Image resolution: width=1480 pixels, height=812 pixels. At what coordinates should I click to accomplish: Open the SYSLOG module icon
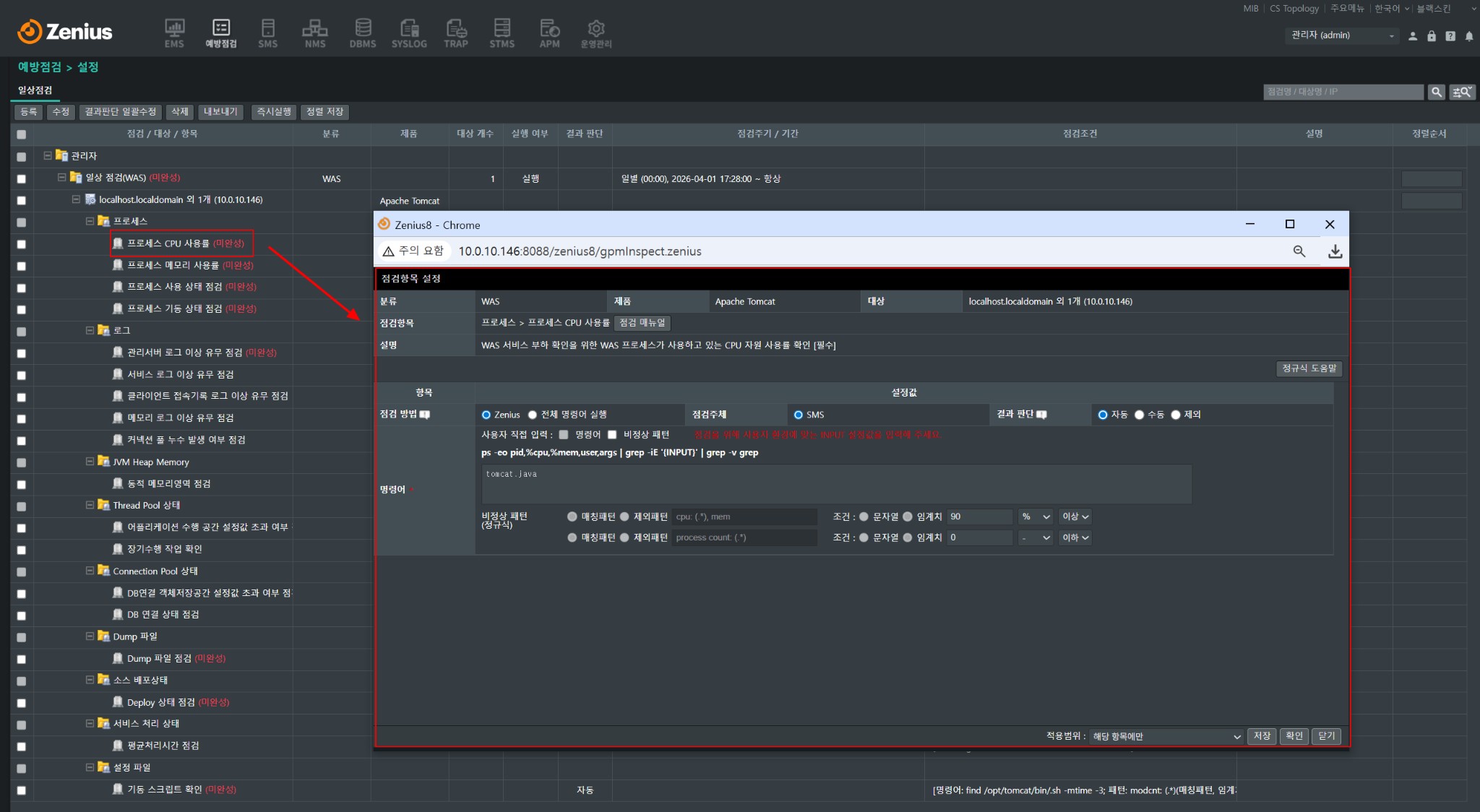point(409,33)
